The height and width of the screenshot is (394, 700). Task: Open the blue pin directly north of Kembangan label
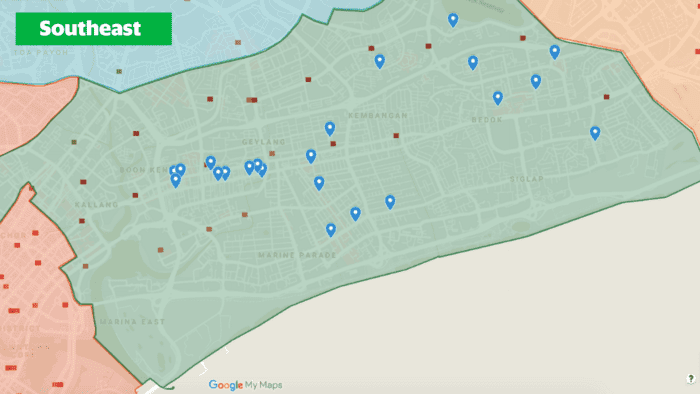[x=379, y=61]
